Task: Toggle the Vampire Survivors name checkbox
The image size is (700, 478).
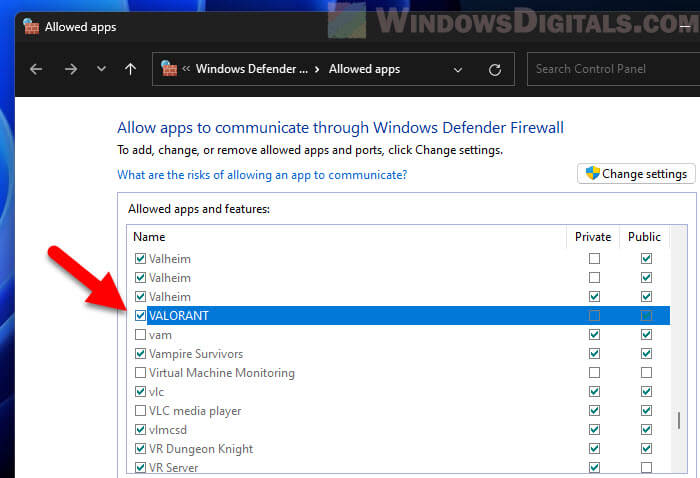Action: click(140, 353)
